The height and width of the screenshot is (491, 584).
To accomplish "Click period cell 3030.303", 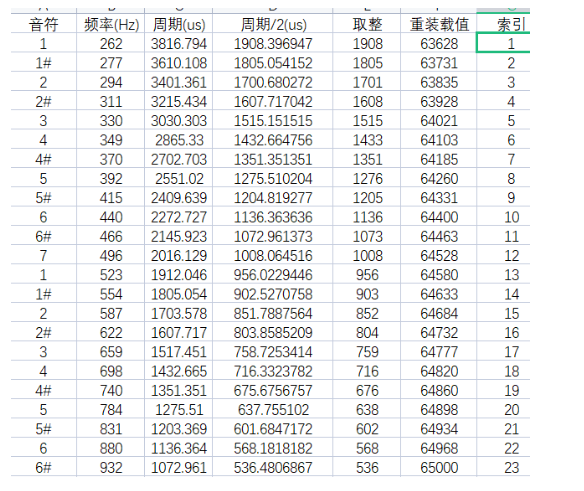I will [x=178, y=120].
